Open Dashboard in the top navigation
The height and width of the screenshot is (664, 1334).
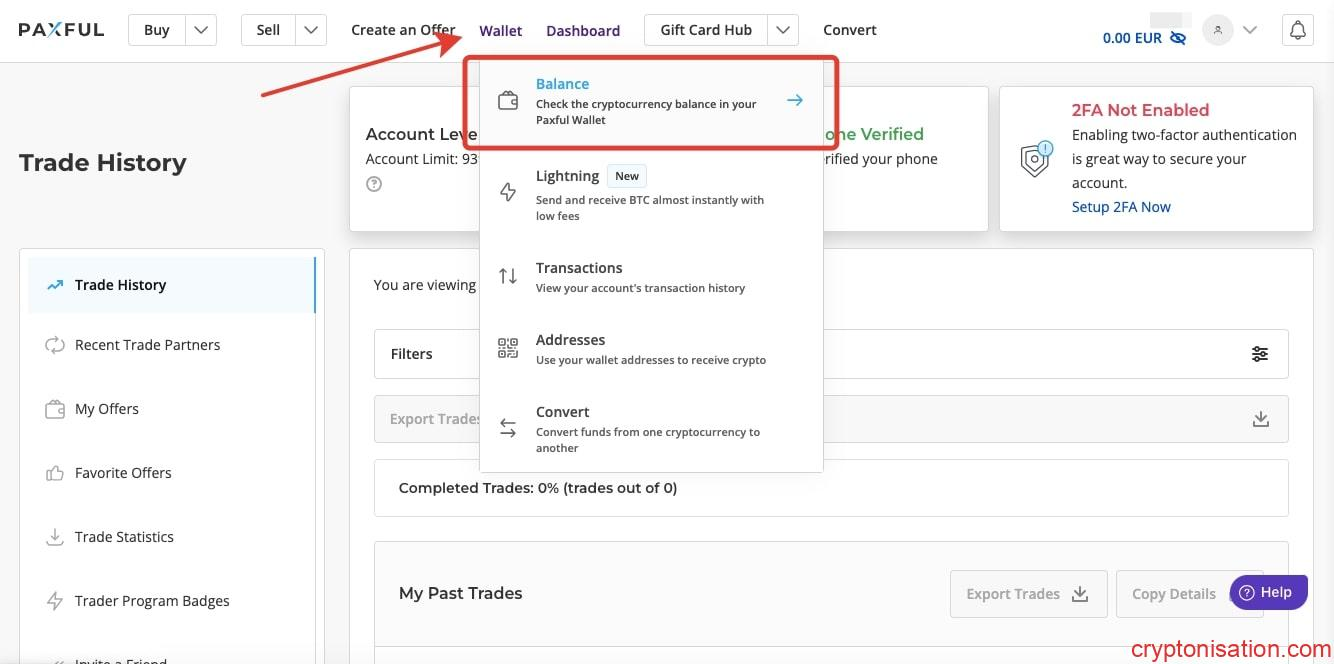pyautogui.click(x=583, y=31)
